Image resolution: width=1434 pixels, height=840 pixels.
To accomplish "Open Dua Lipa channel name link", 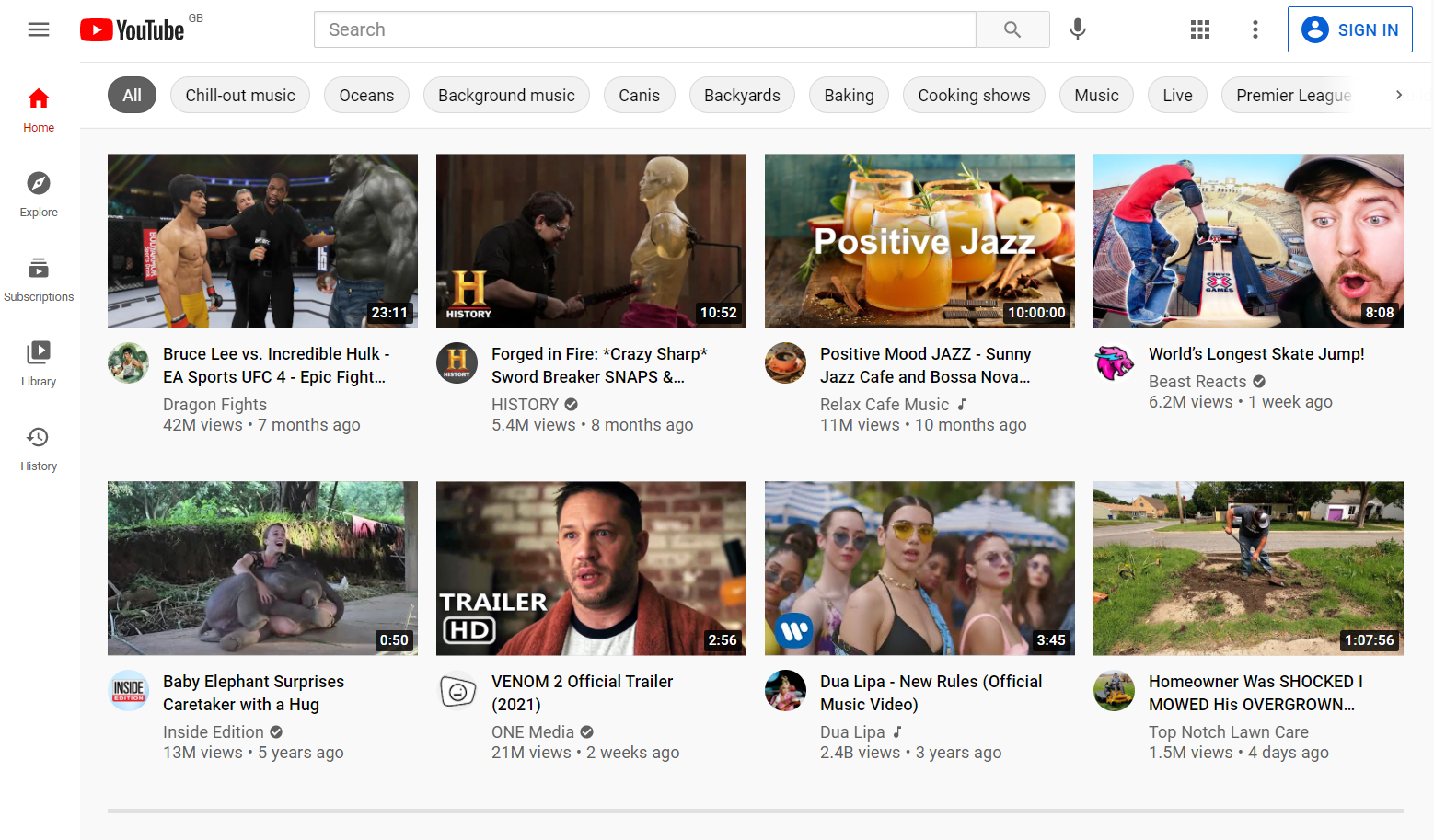I will pos(852,731).
